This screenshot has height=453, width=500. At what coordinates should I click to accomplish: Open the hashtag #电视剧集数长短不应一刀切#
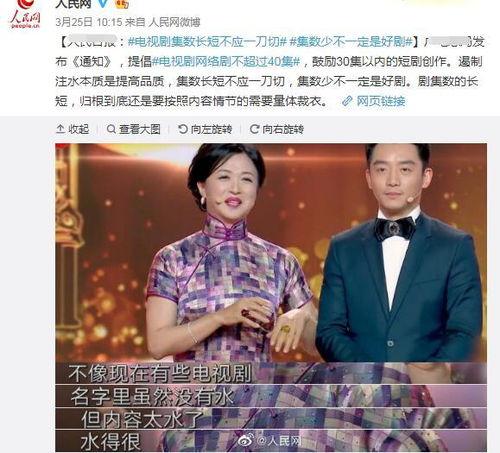[x=207, y=42]
